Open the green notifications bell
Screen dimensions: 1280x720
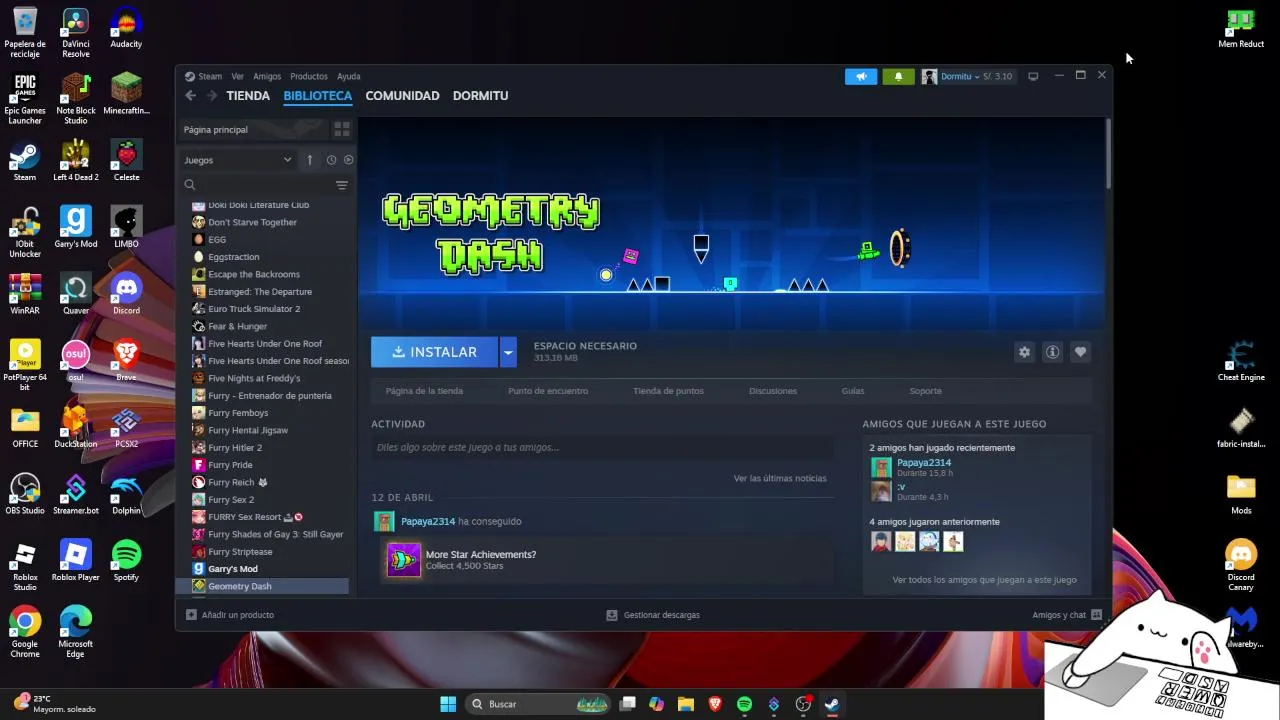pos(898,76)
